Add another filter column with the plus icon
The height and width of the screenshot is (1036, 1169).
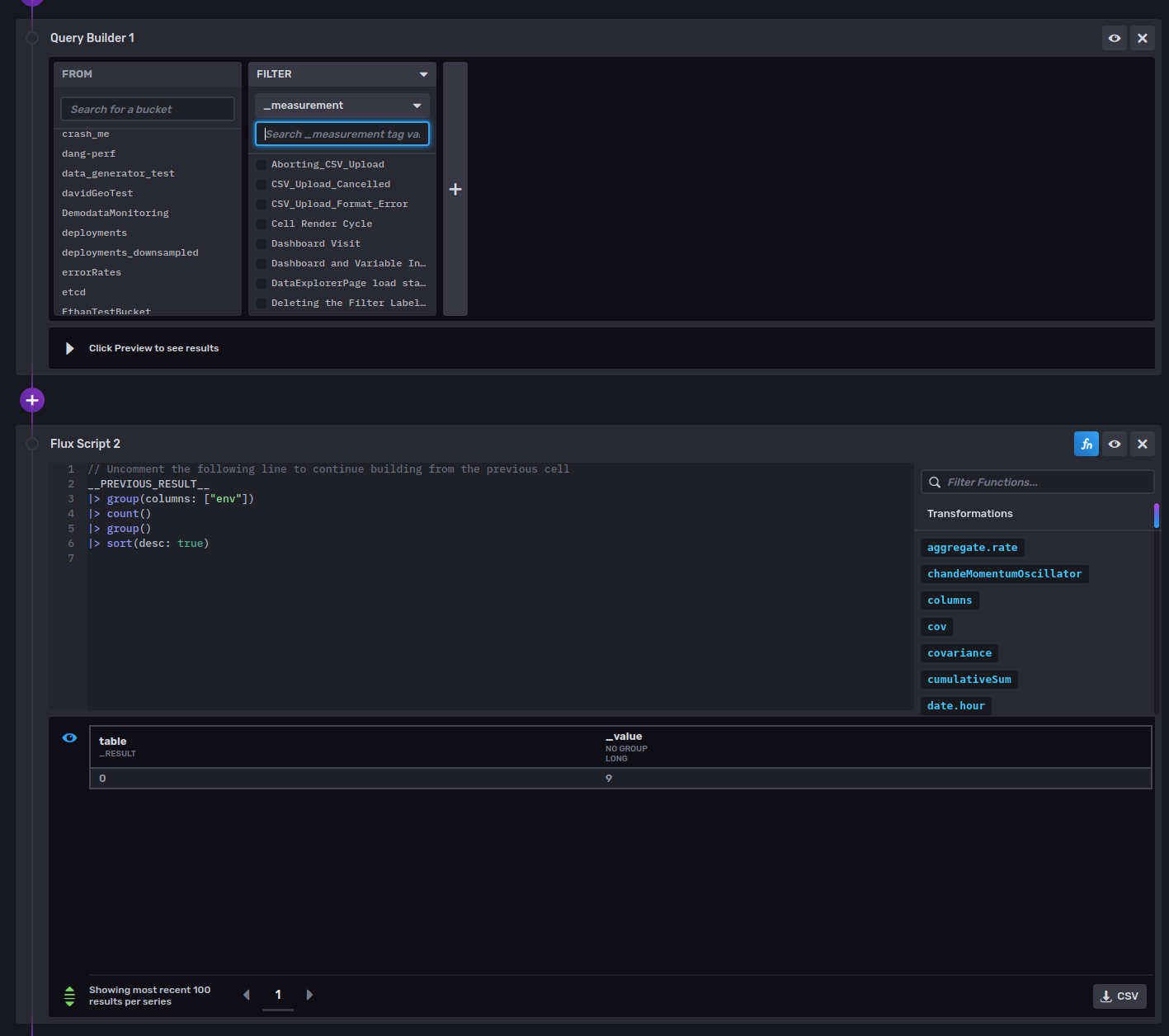[455, 189]
